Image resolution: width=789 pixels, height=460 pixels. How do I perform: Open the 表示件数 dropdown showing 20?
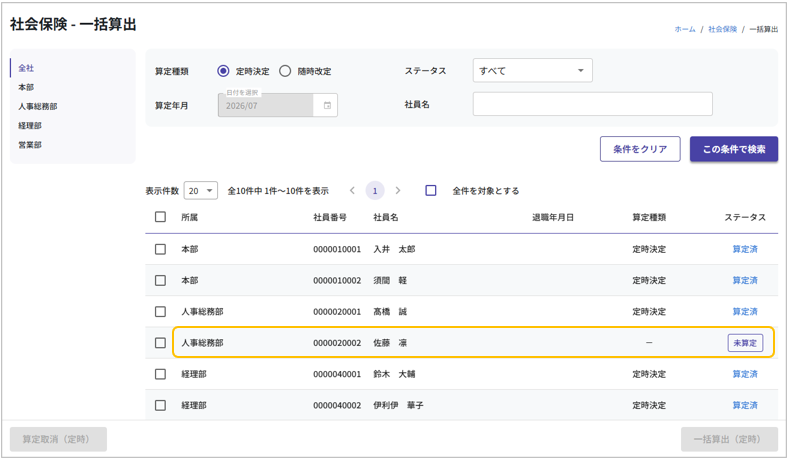201,191
